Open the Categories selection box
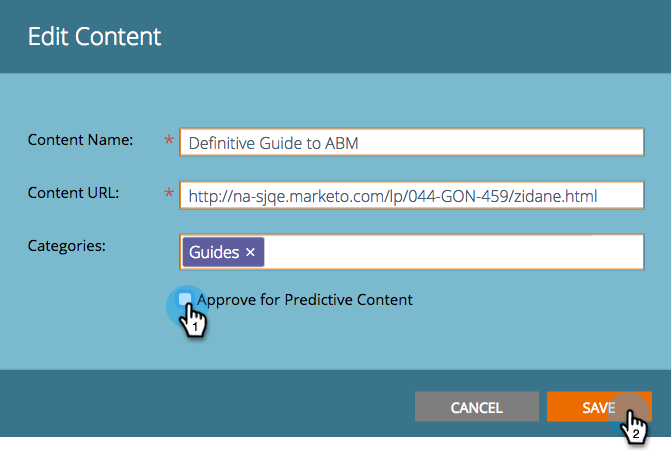Viewport: 671px width, 456px height. tap(450, 252)
